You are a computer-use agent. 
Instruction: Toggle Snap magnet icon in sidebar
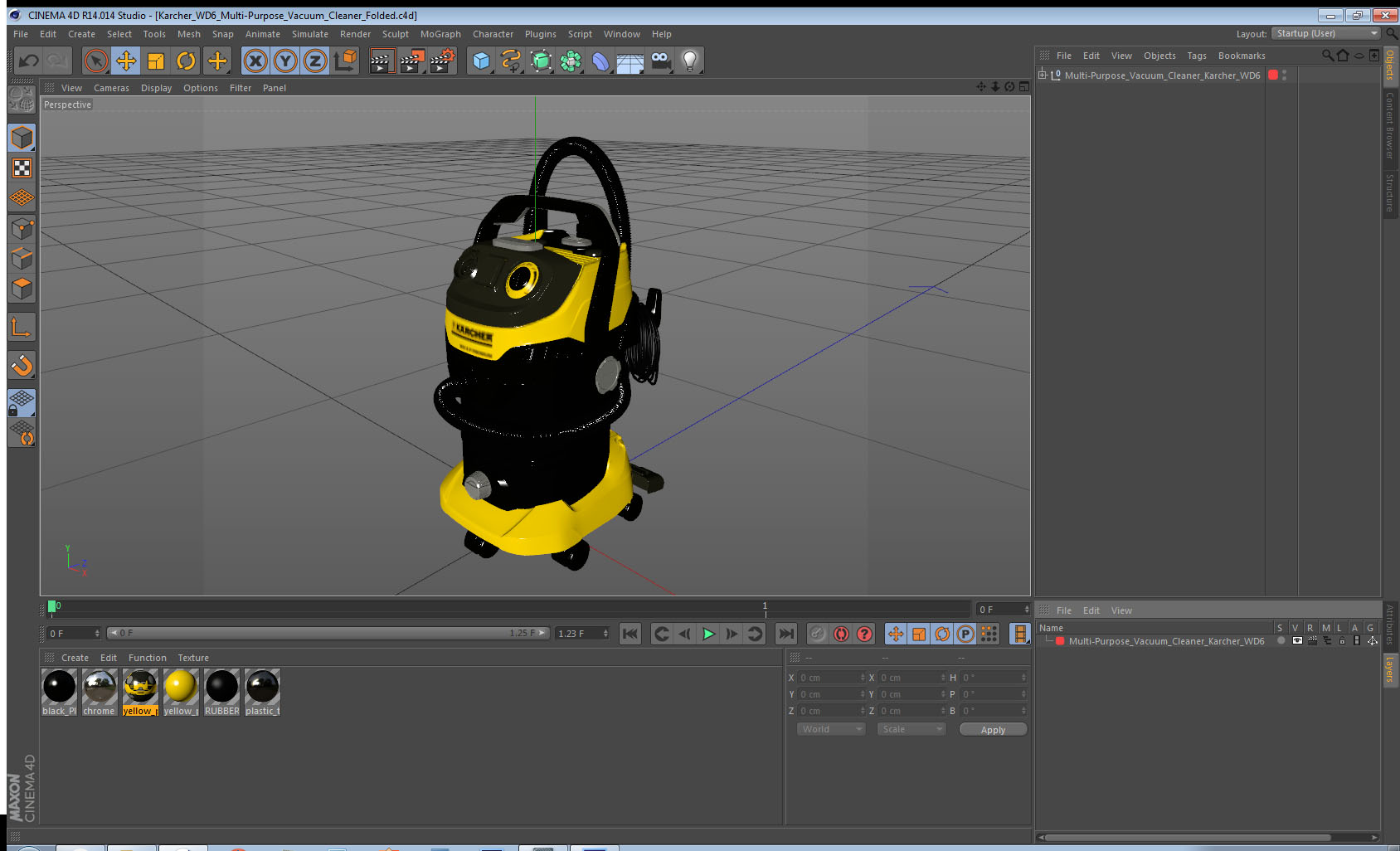(22, 365)
